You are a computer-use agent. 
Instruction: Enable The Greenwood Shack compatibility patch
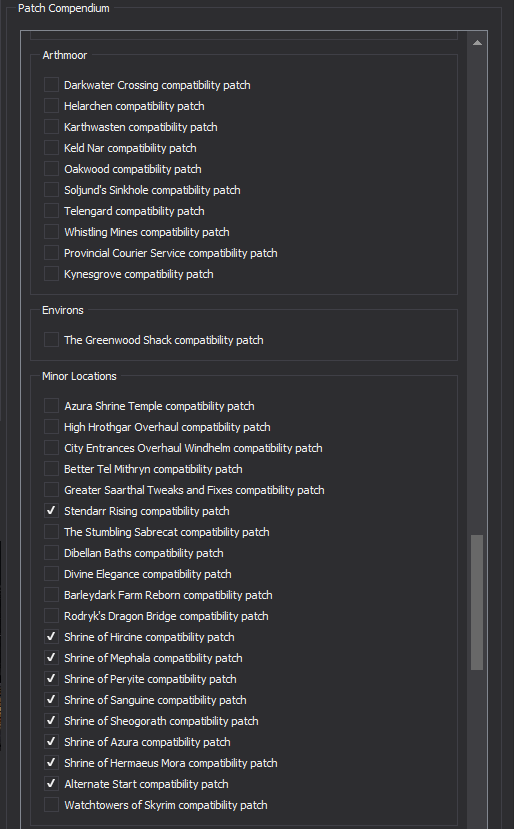[51, 340]
